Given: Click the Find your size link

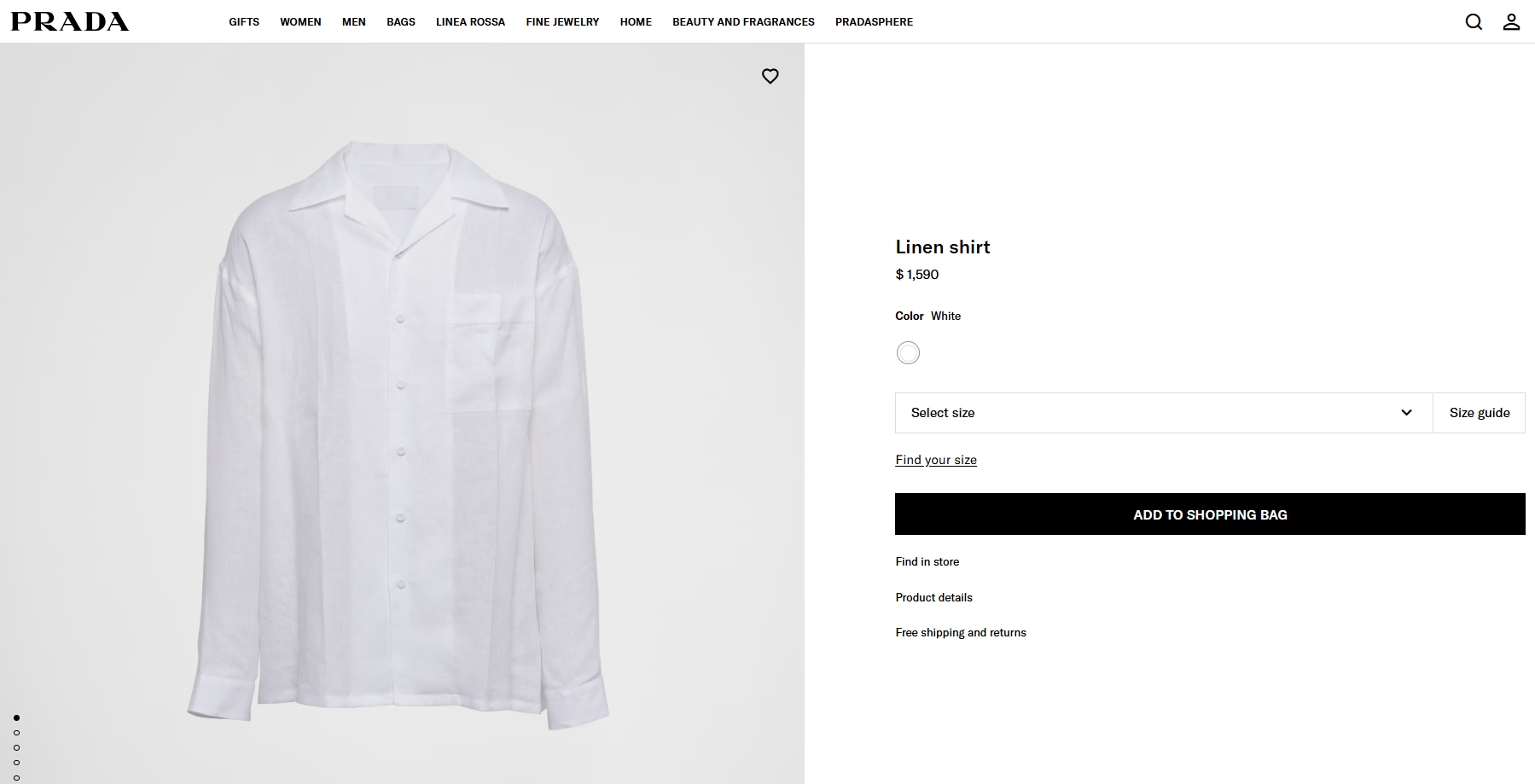Looking at the screenshot, I should (935, 460).
